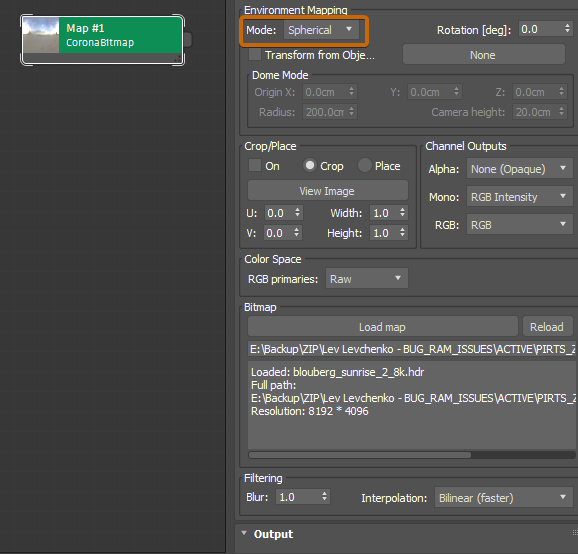Enable the Transform from Object checkbox

pos(255,55)
